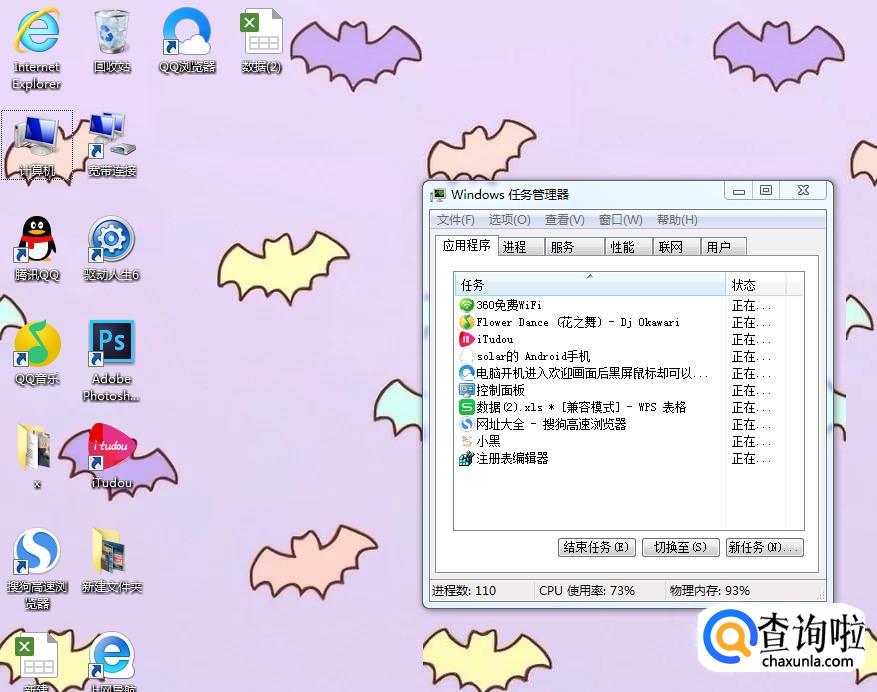Select the iTudou task row

click(629, 339)
